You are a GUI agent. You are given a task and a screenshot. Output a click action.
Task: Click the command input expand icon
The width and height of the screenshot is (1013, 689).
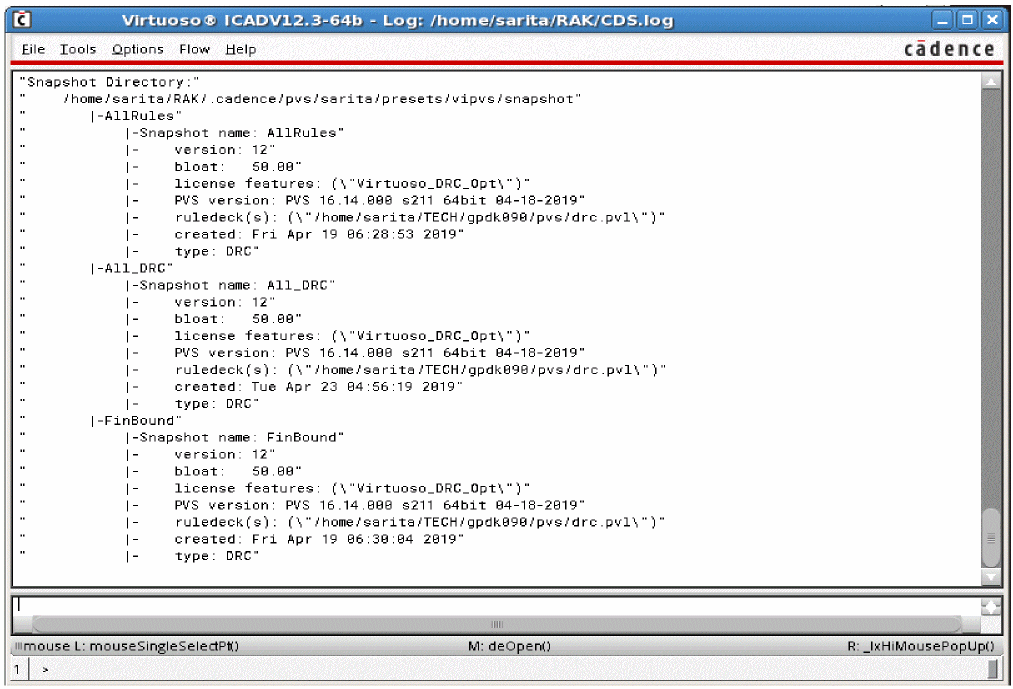coord(990,606)
